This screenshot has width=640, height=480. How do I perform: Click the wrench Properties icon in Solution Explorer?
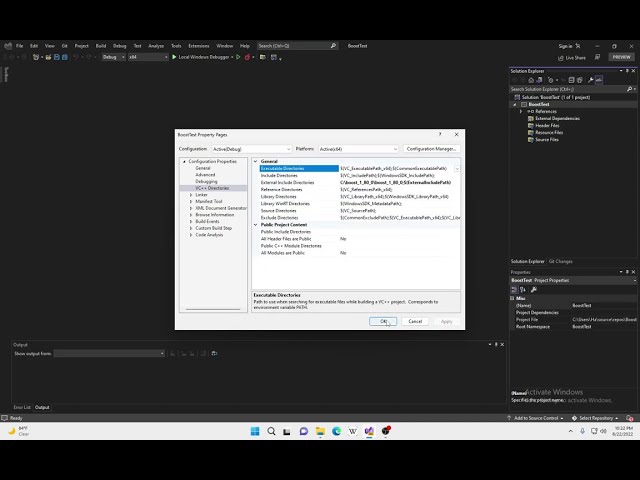pos(590,80)
